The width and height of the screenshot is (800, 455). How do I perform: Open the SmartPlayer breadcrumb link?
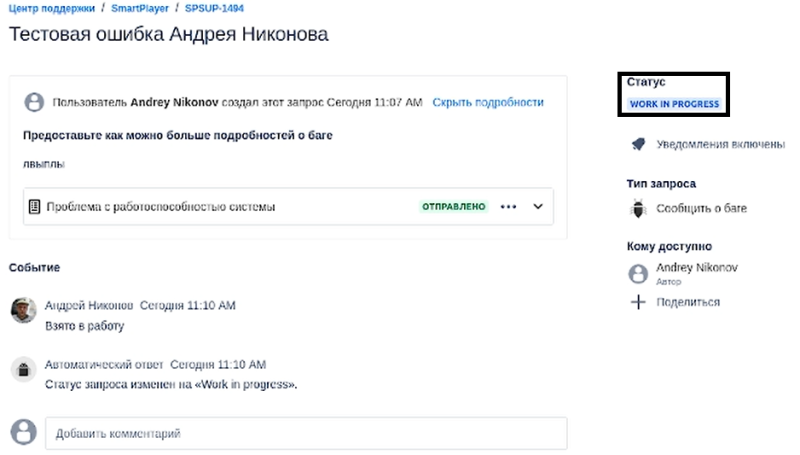point(141,8)
